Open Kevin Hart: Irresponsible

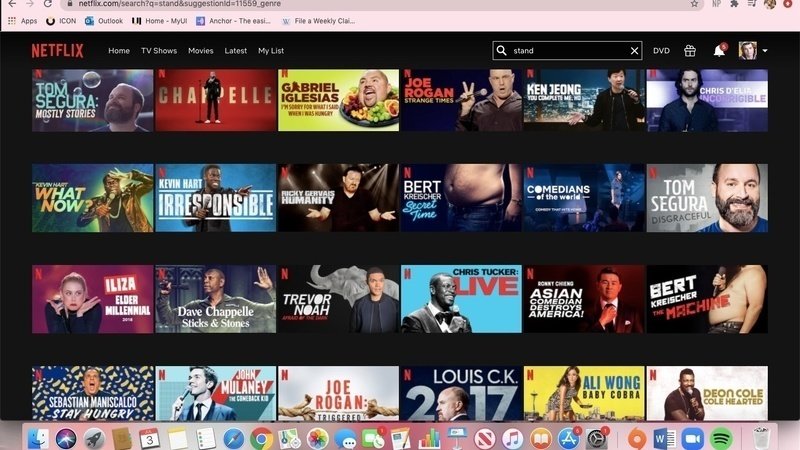[215, 198]
